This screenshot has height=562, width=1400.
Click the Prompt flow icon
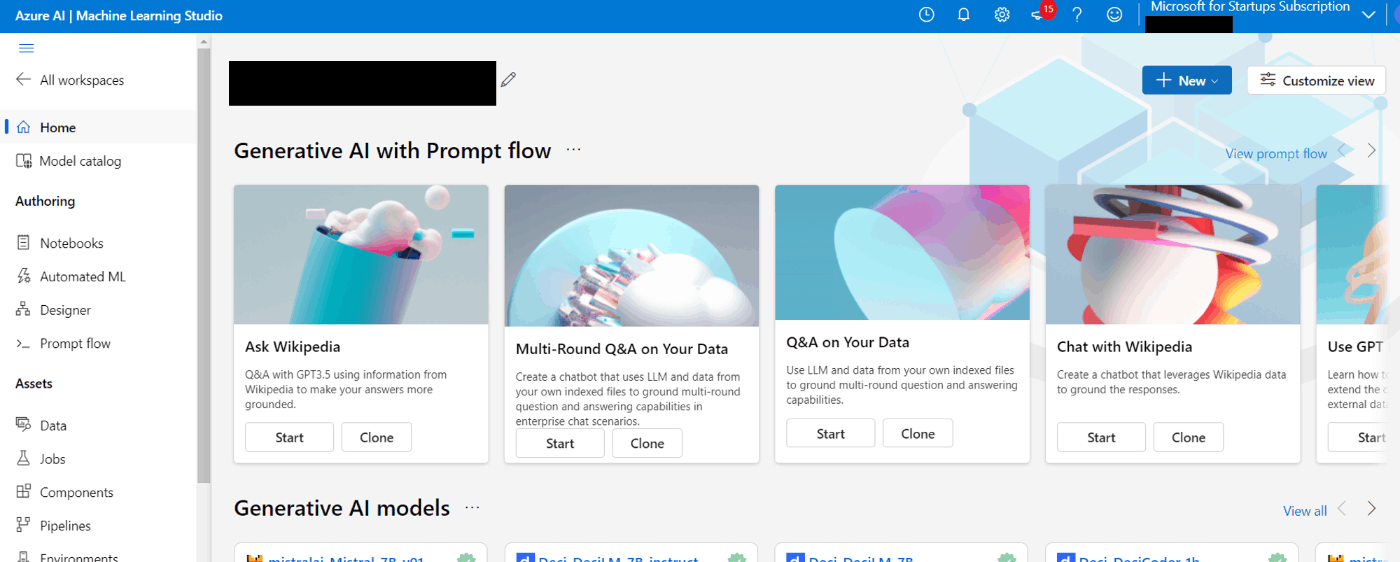(x=23, y=343)
